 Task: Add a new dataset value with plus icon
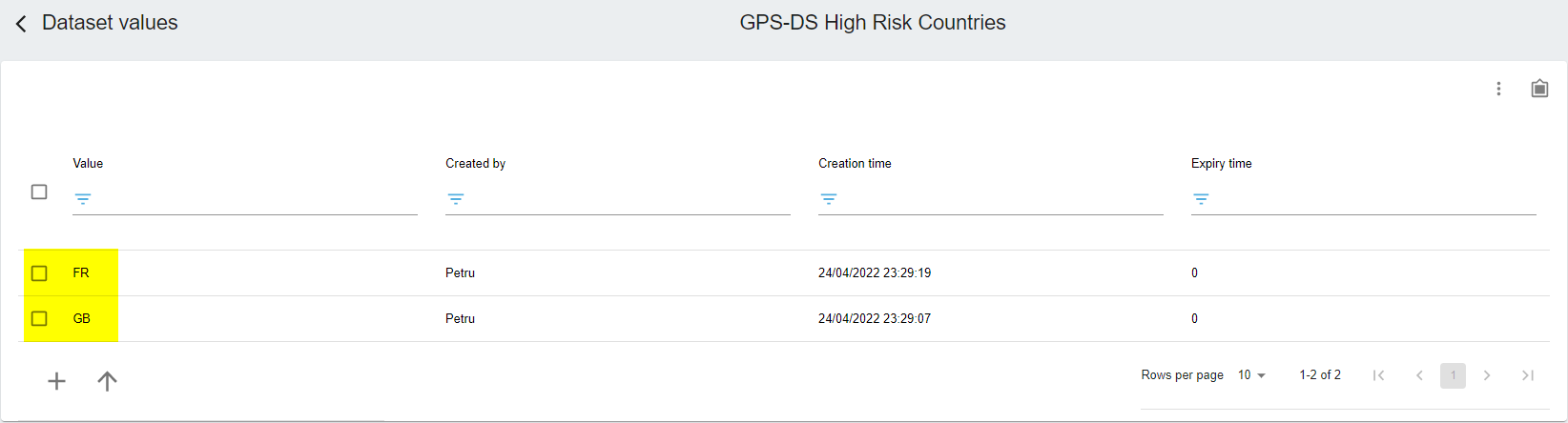tap(57, 381)
